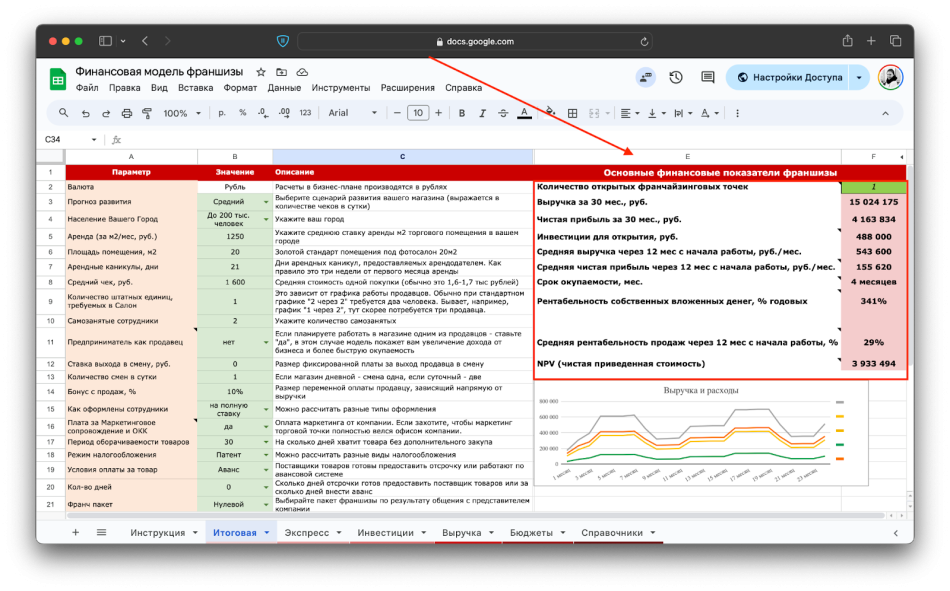Open the Данные menu
Image resolution: width=950 pixels, height=591 pixels.
coord(284,88)
